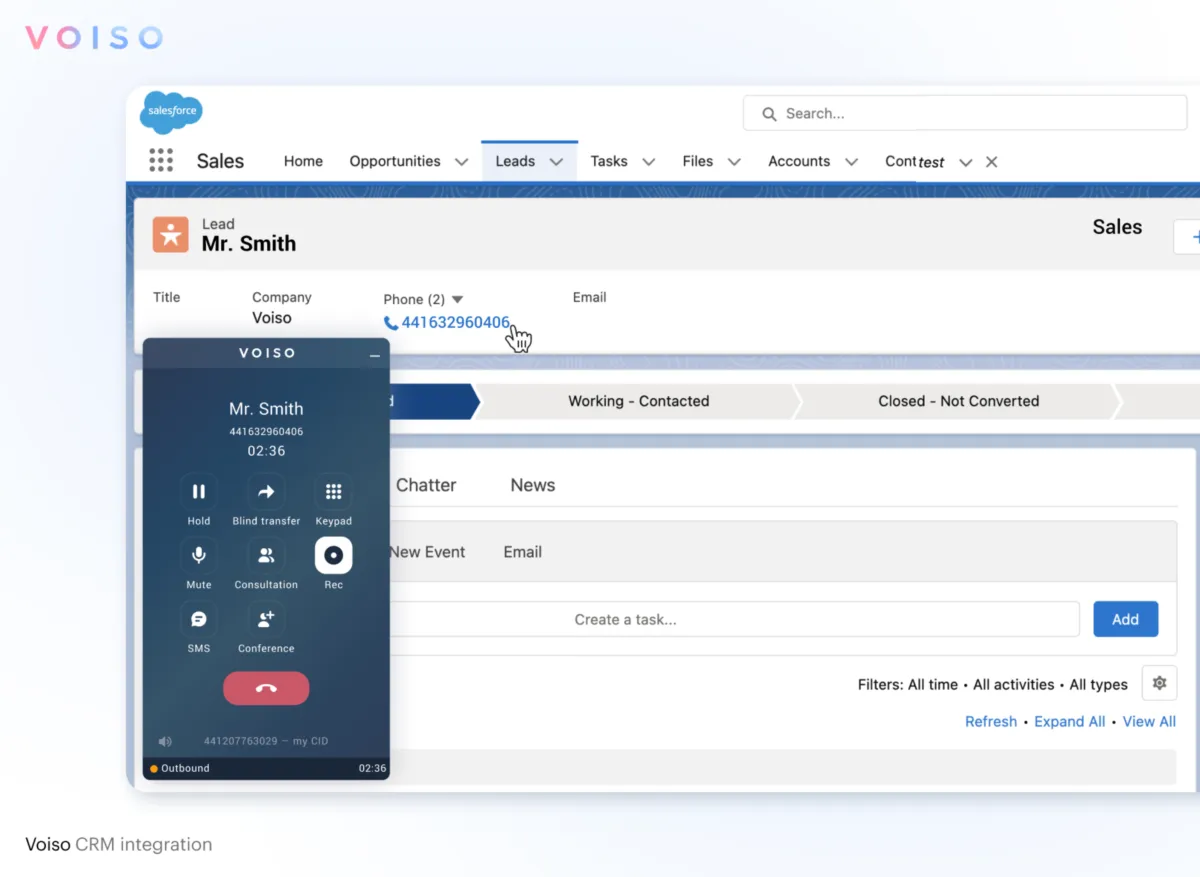The height and width of the screenshot is (877, 1200).
Task: Hang up with the red button
Action: tap(266, 688)
